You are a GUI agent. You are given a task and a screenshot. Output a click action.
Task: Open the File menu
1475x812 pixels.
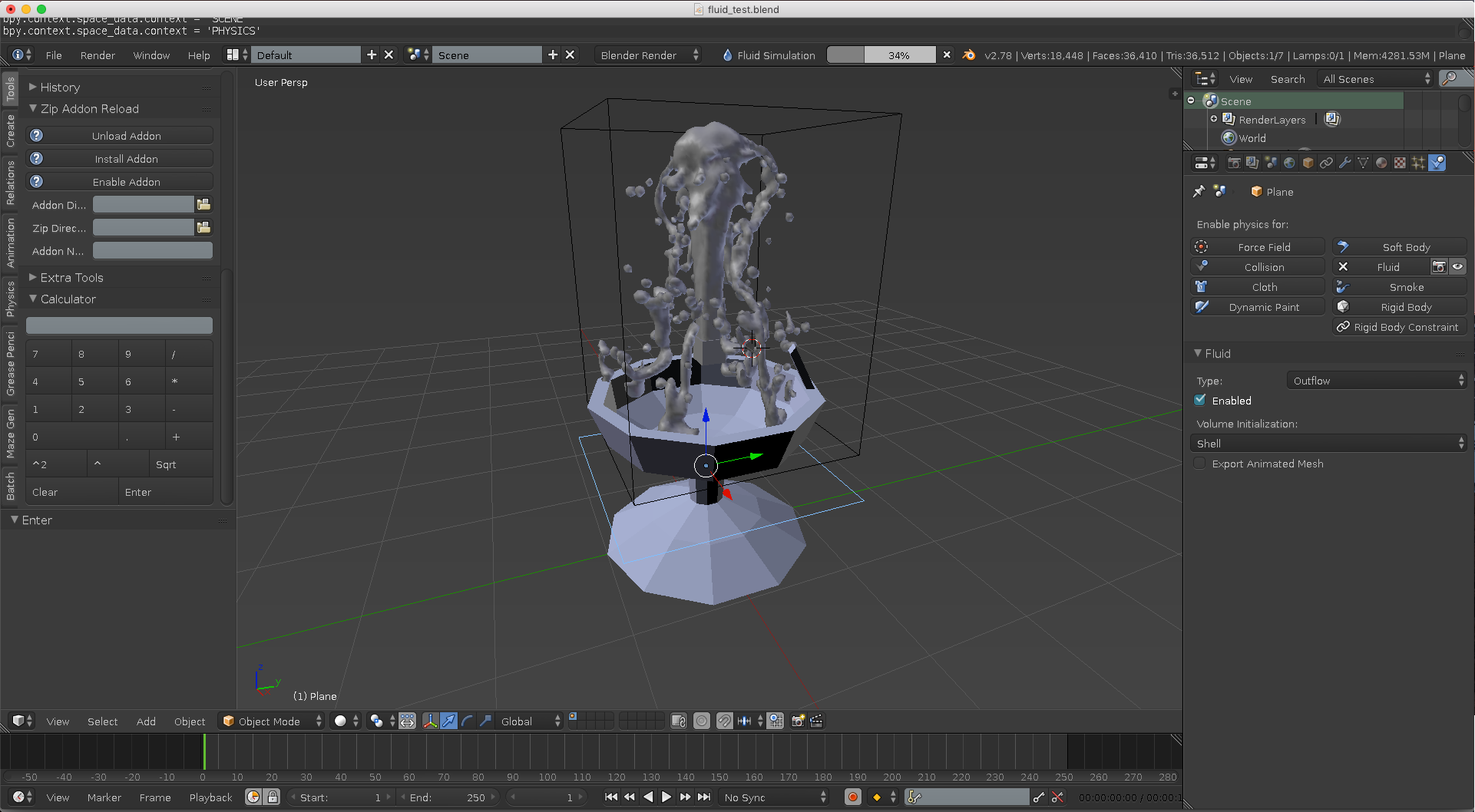[x=54, y=54]
